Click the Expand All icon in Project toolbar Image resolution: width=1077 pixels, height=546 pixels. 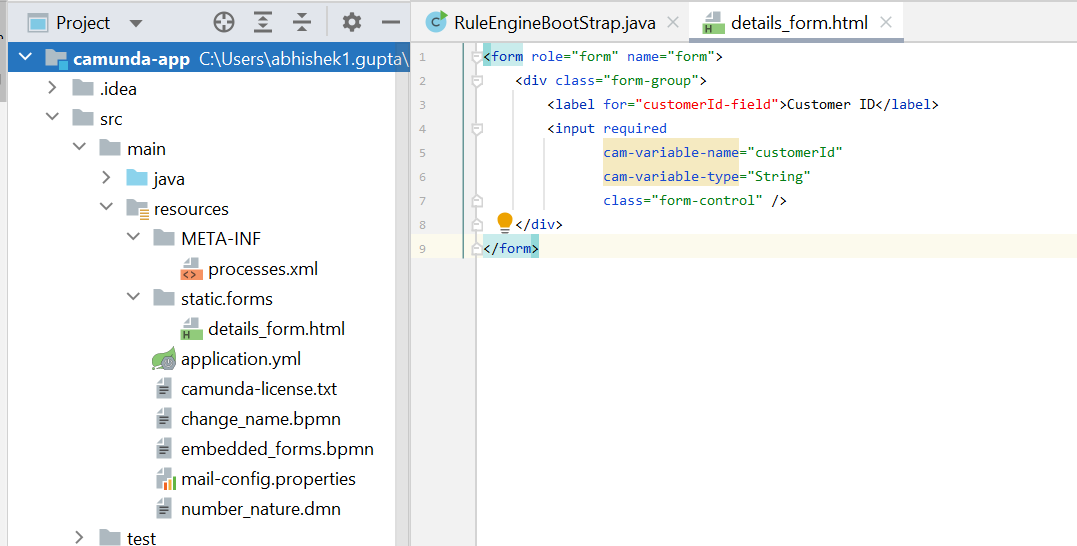coord(262,23)
